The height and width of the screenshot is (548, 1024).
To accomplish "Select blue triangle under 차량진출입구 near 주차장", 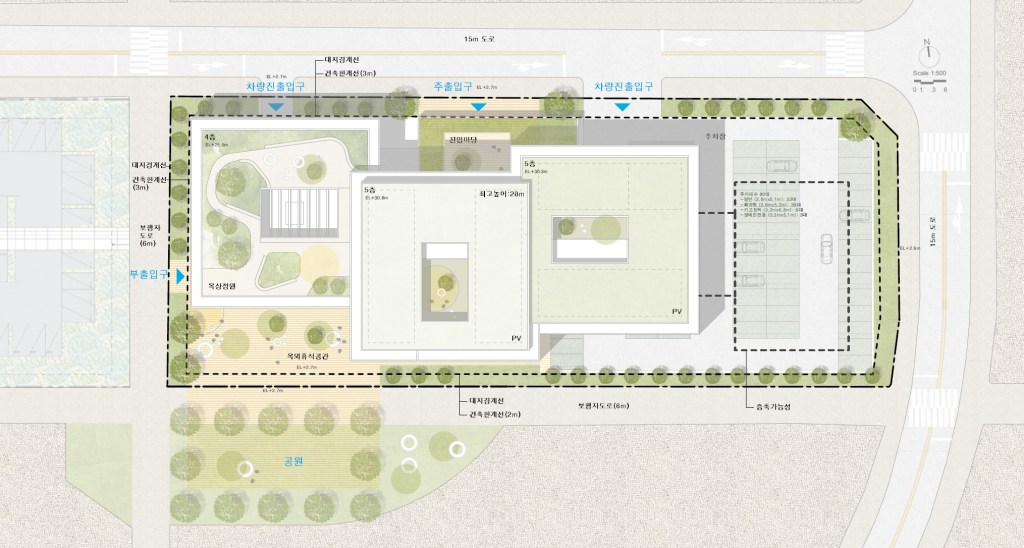I will click(x=622, y=106).
